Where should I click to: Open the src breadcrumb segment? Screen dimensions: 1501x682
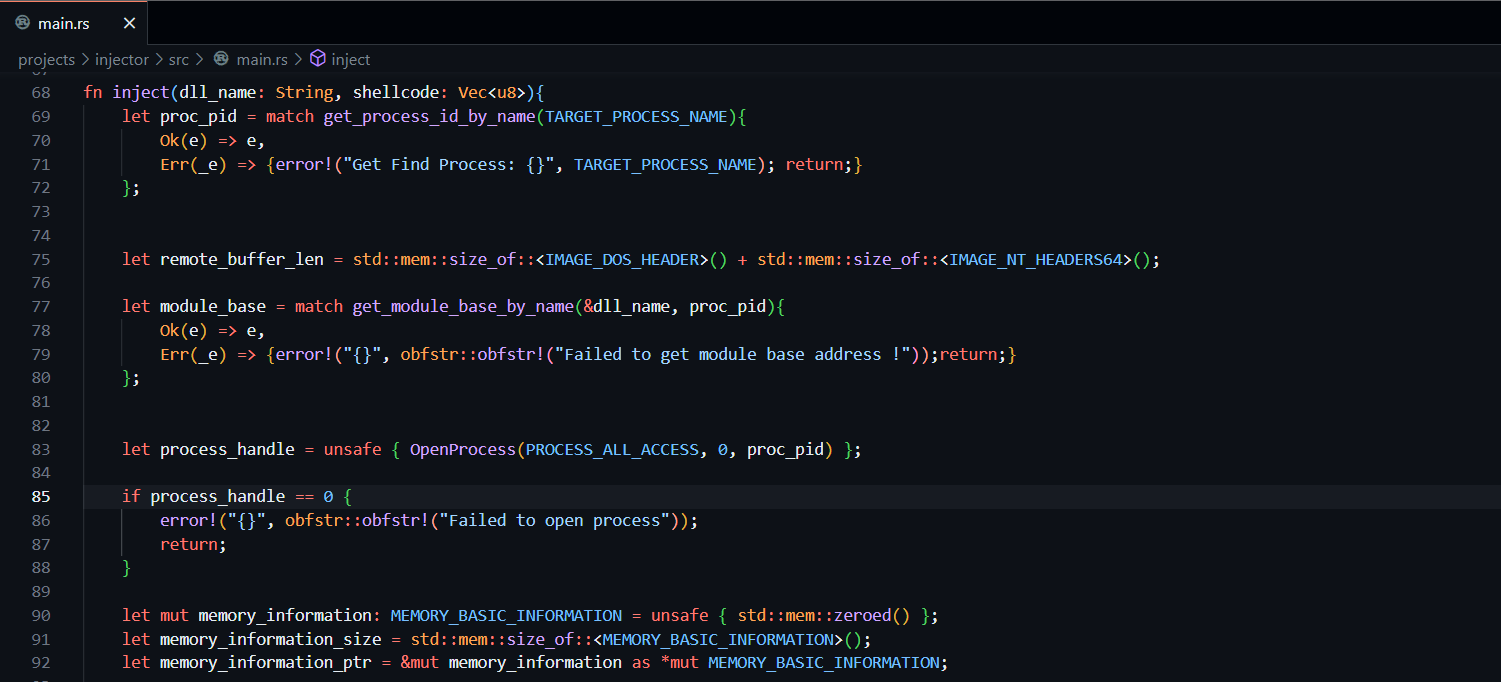[178, 60]
